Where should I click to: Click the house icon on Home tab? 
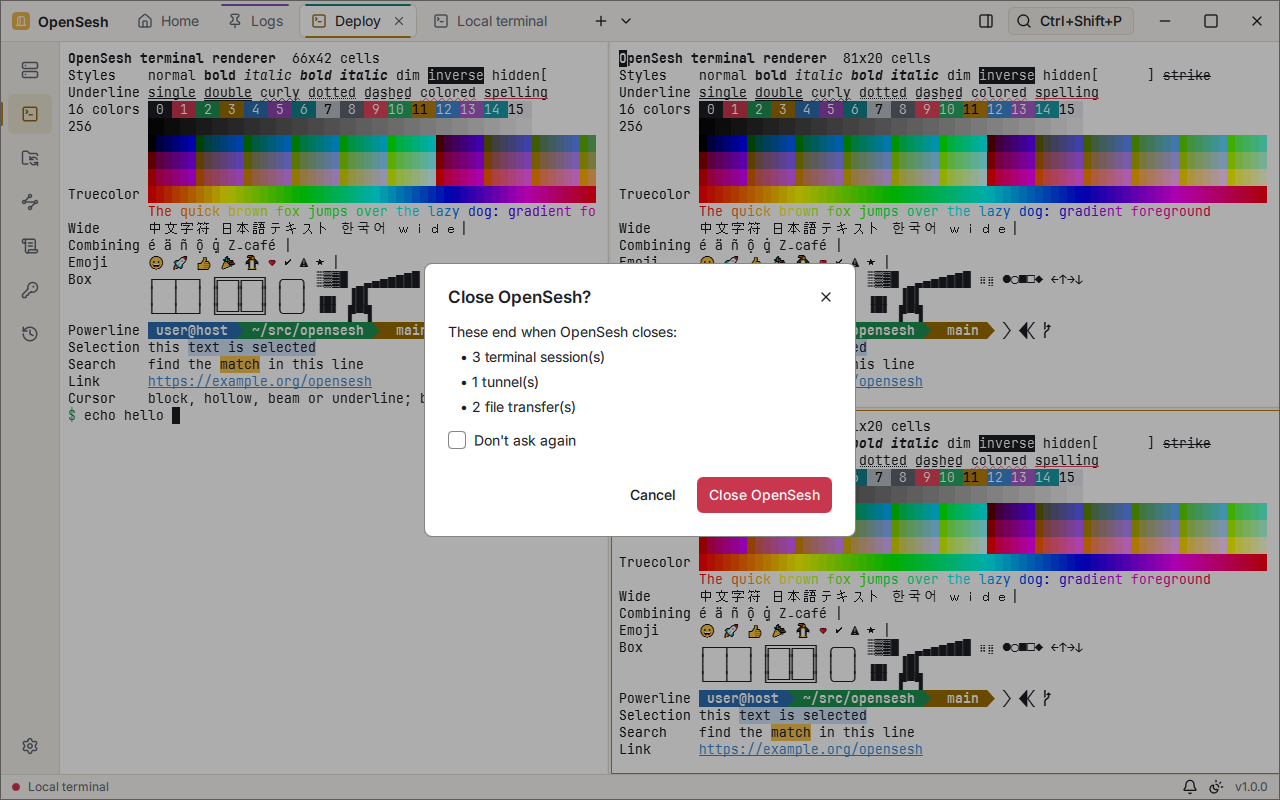pos(146,21)
